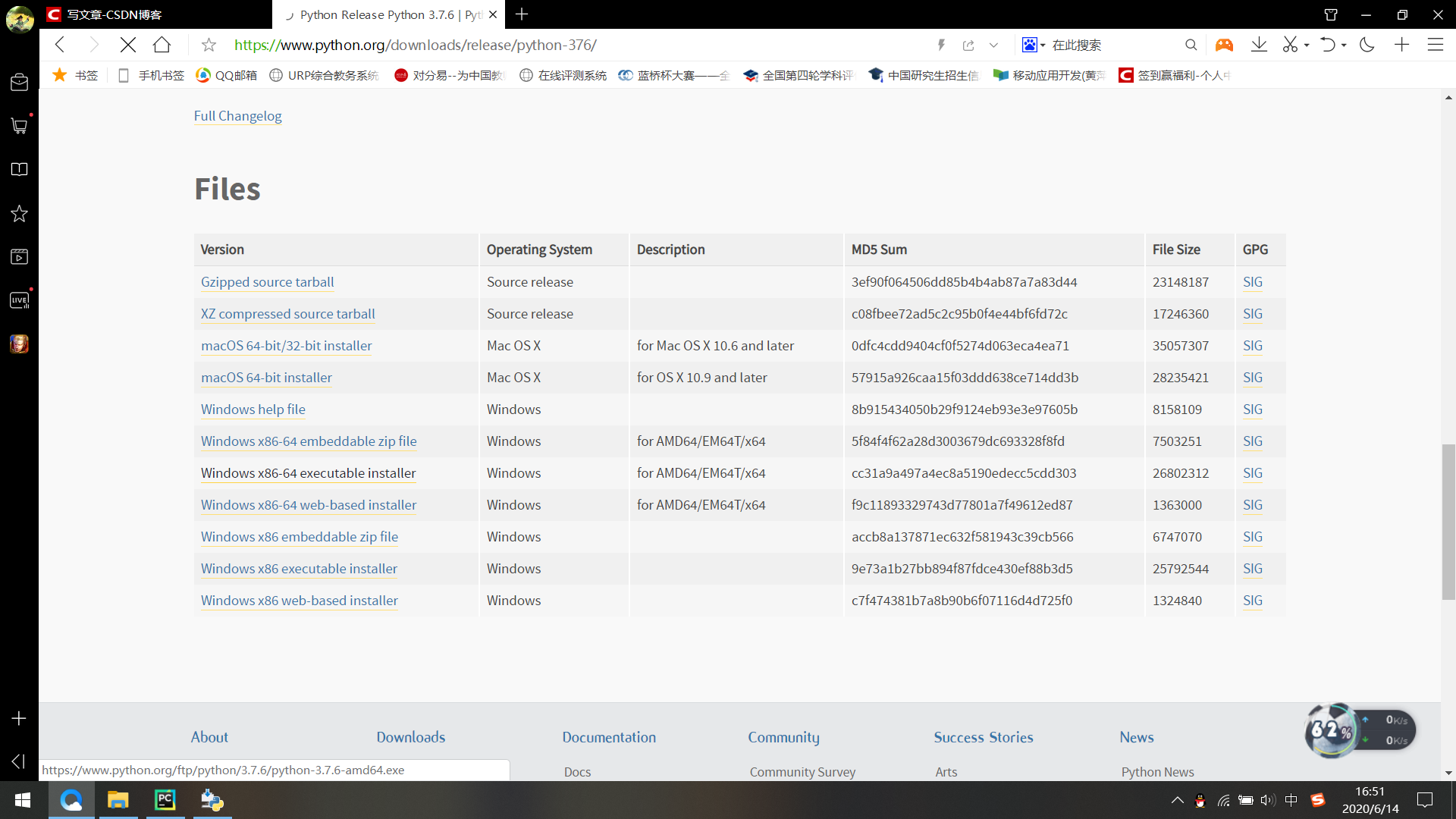Toggle the 中 input method indicator
Screen dimensions: 1456x819
[1291, 800]
